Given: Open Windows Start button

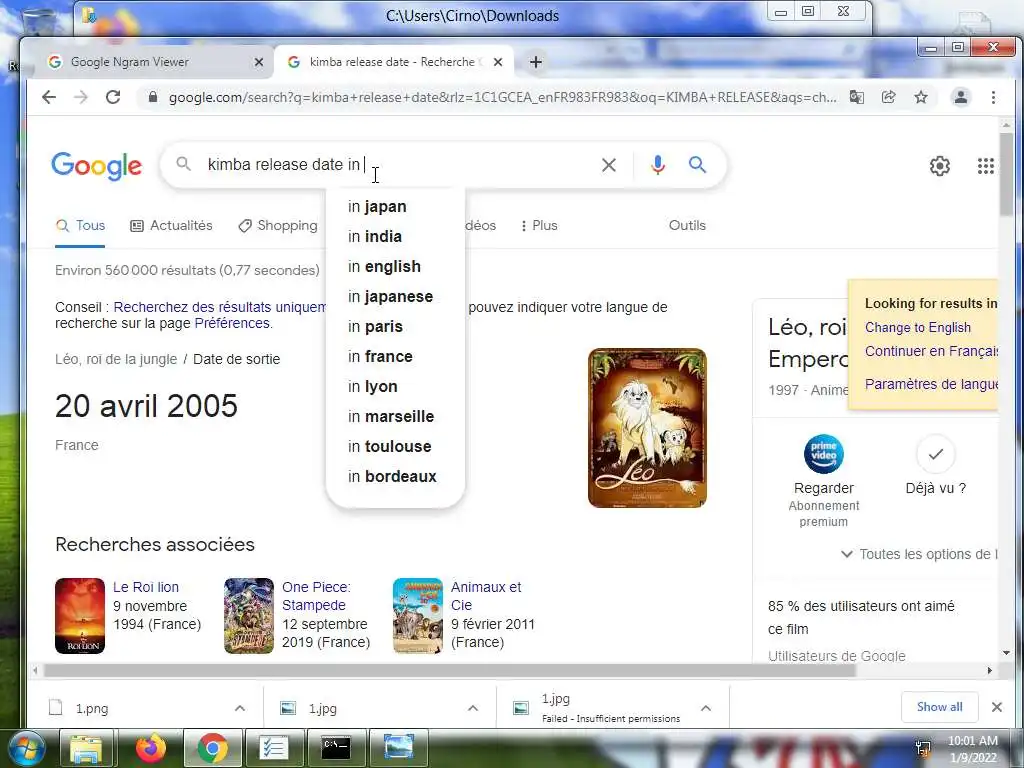Looking at the screenshot, I should (25, 748).
